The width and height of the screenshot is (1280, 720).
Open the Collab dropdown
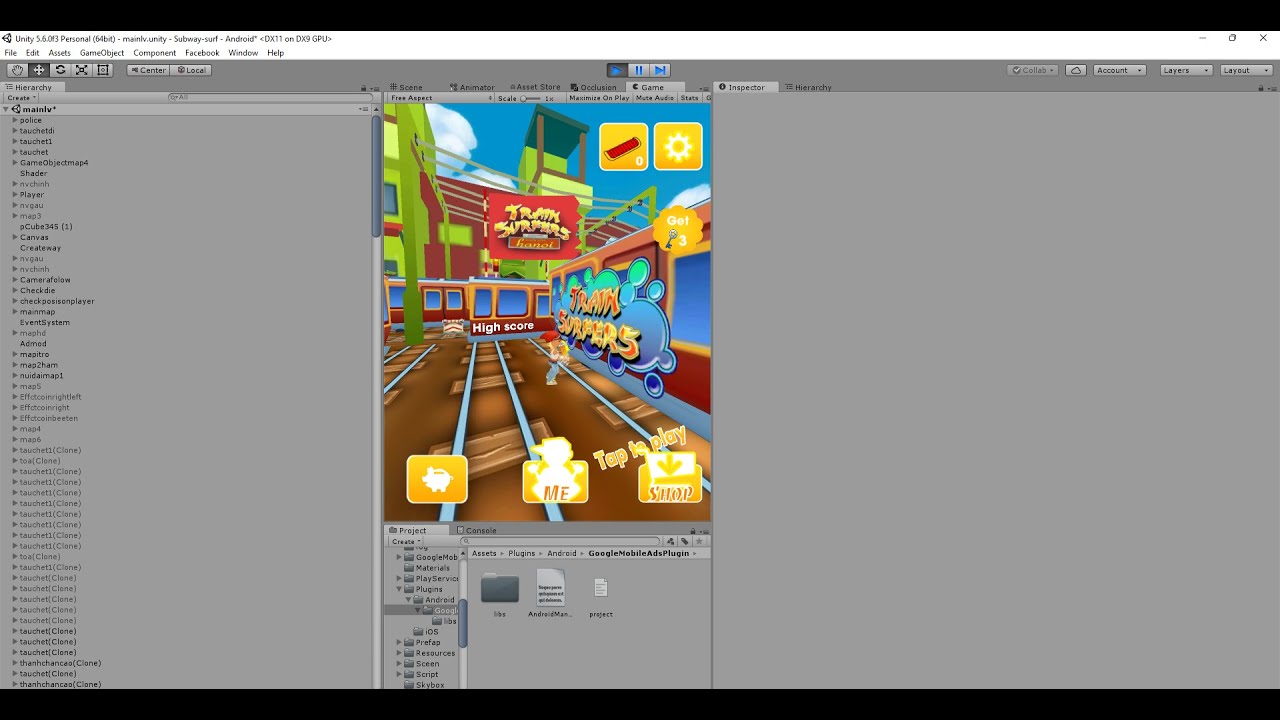(x=1034, y=70)
